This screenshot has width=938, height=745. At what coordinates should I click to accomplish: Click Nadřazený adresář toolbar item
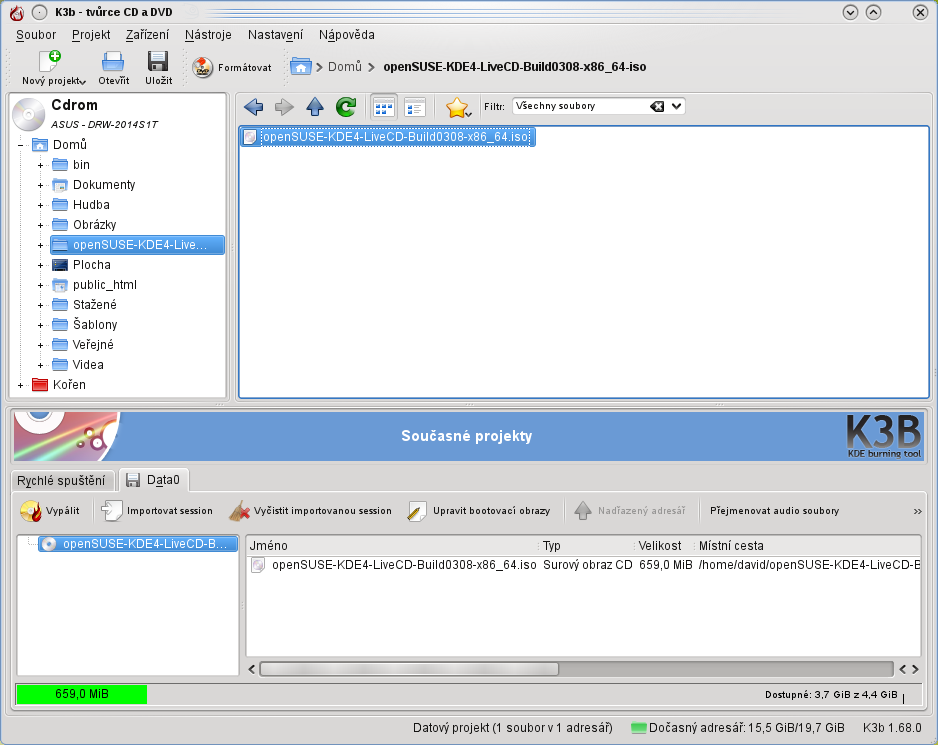[x=630, y=511]
